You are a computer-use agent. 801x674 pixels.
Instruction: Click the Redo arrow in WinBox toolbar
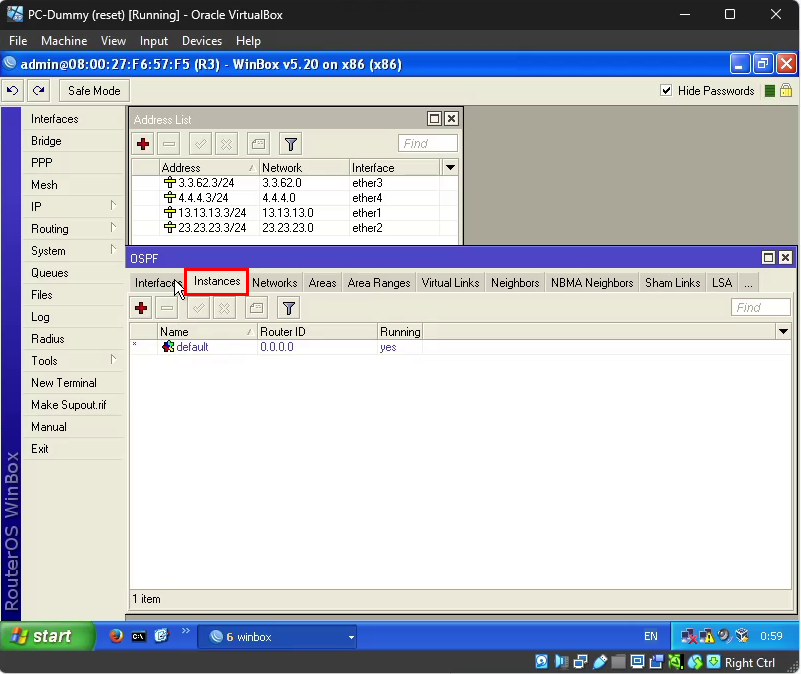(38, 91)
